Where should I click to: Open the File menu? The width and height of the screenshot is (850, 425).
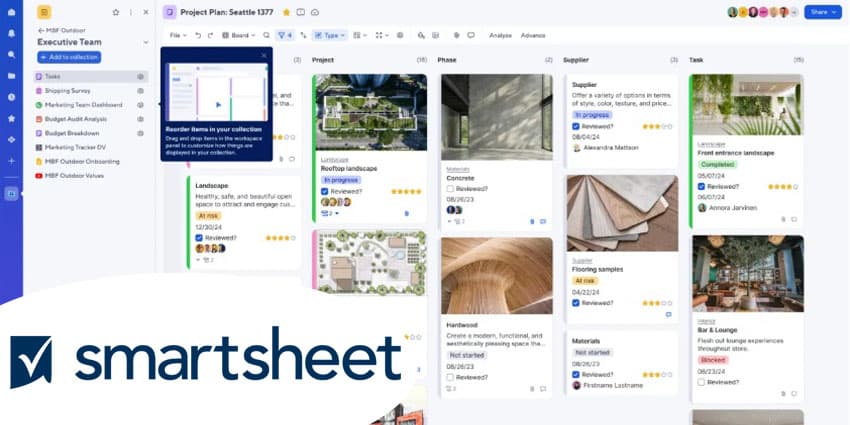coord(178,35)
